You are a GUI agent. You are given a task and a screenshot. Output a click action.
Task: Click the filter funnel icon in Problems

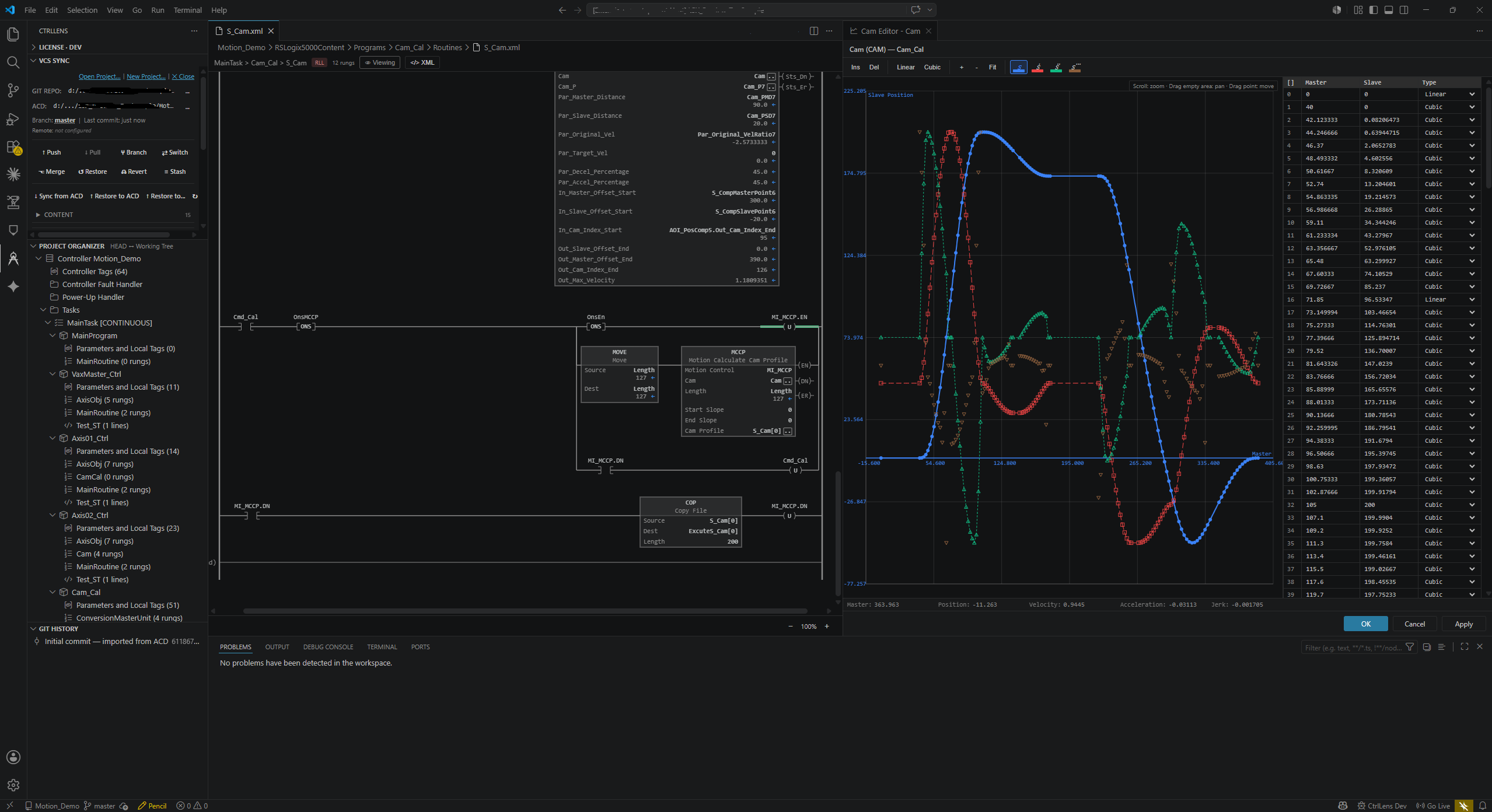[x=1410, y=647]
